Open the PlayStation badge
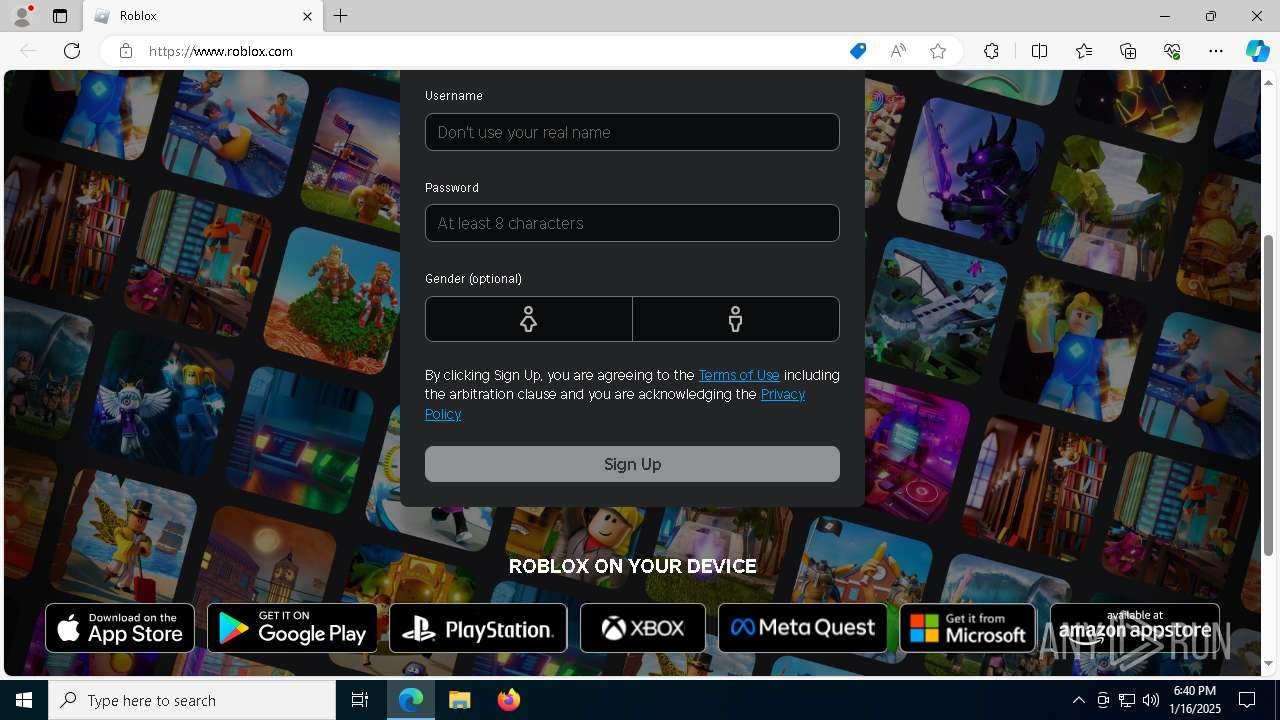Viewport: 1280px width, 720px height. 478,628
